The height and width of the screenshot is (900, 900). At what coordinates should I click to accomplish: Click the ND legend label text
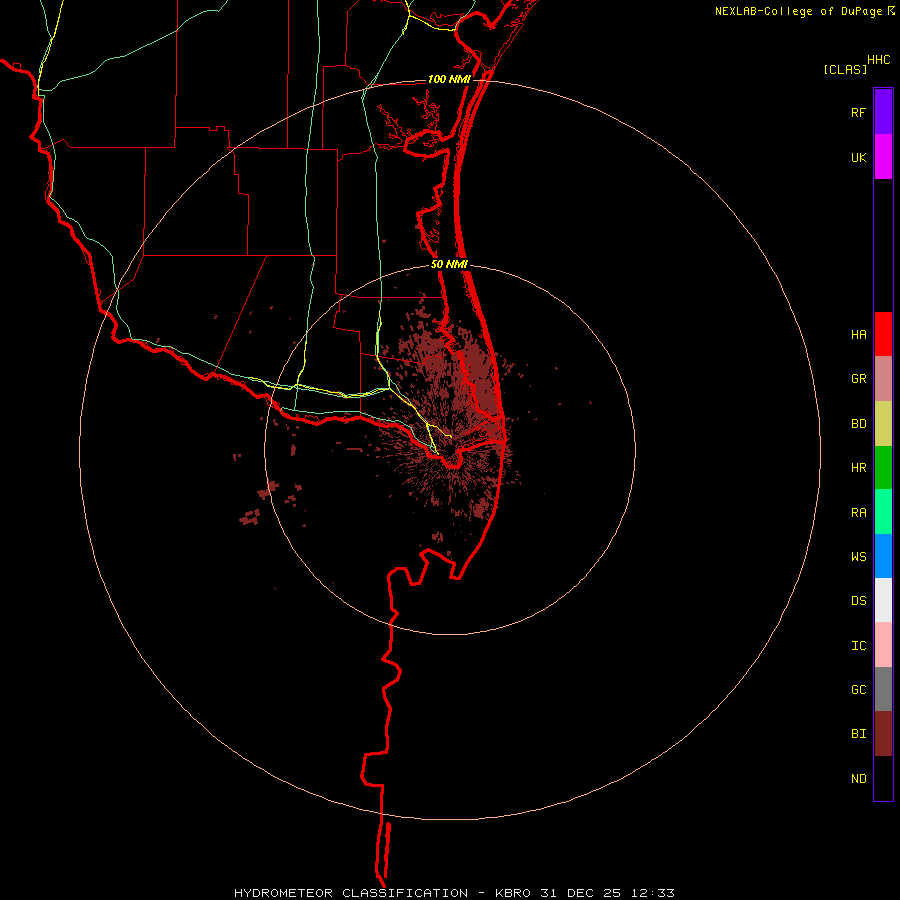point(858,779)
